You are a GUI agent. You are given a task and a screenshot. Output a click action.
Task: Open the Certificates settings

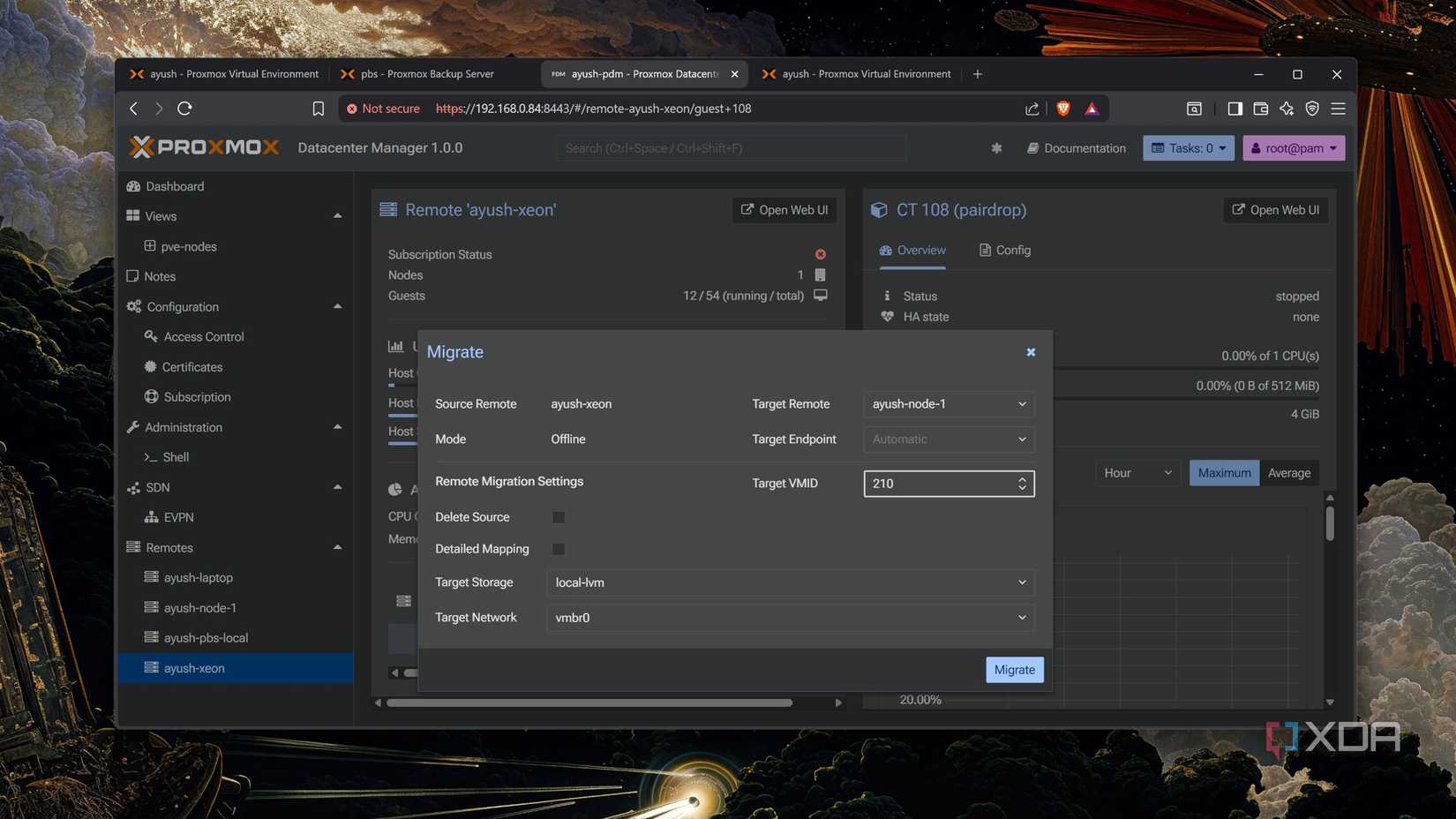click(192, 366)
